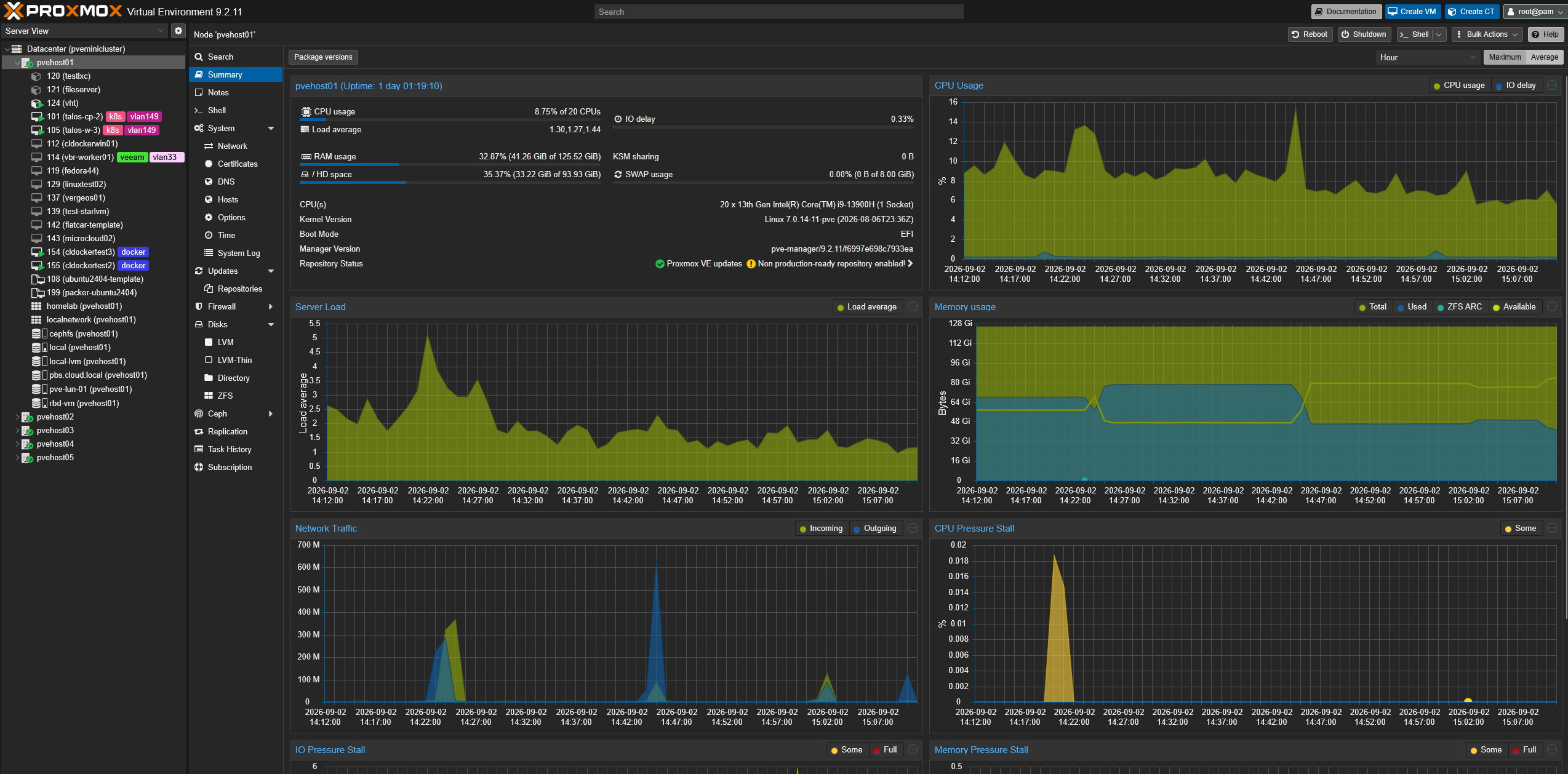The height and width of the screenshot is (774, 1568).
Task: Collapse the pvehost01 node tree
Action: [x=17, y=62]
